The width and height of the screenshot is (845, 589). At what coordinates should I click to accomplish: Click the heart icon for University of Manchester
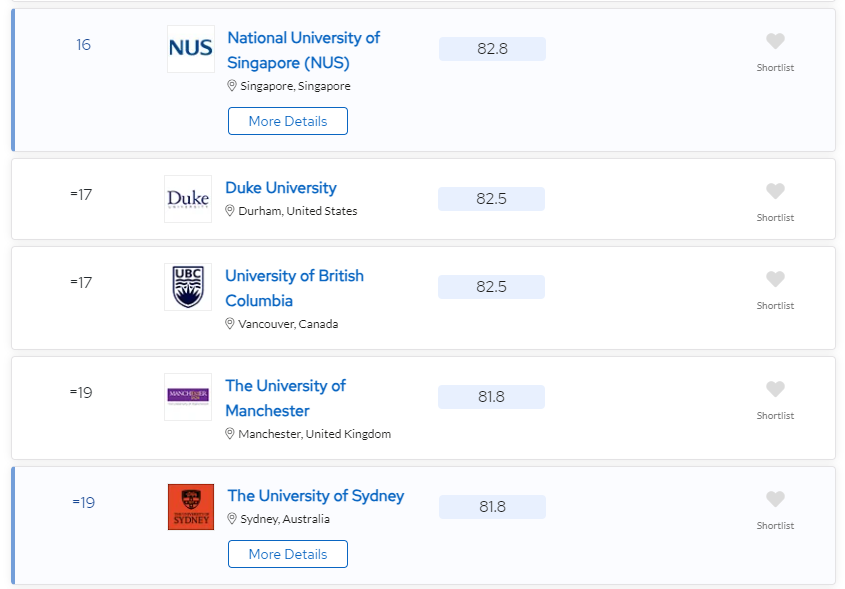[775, 389]
